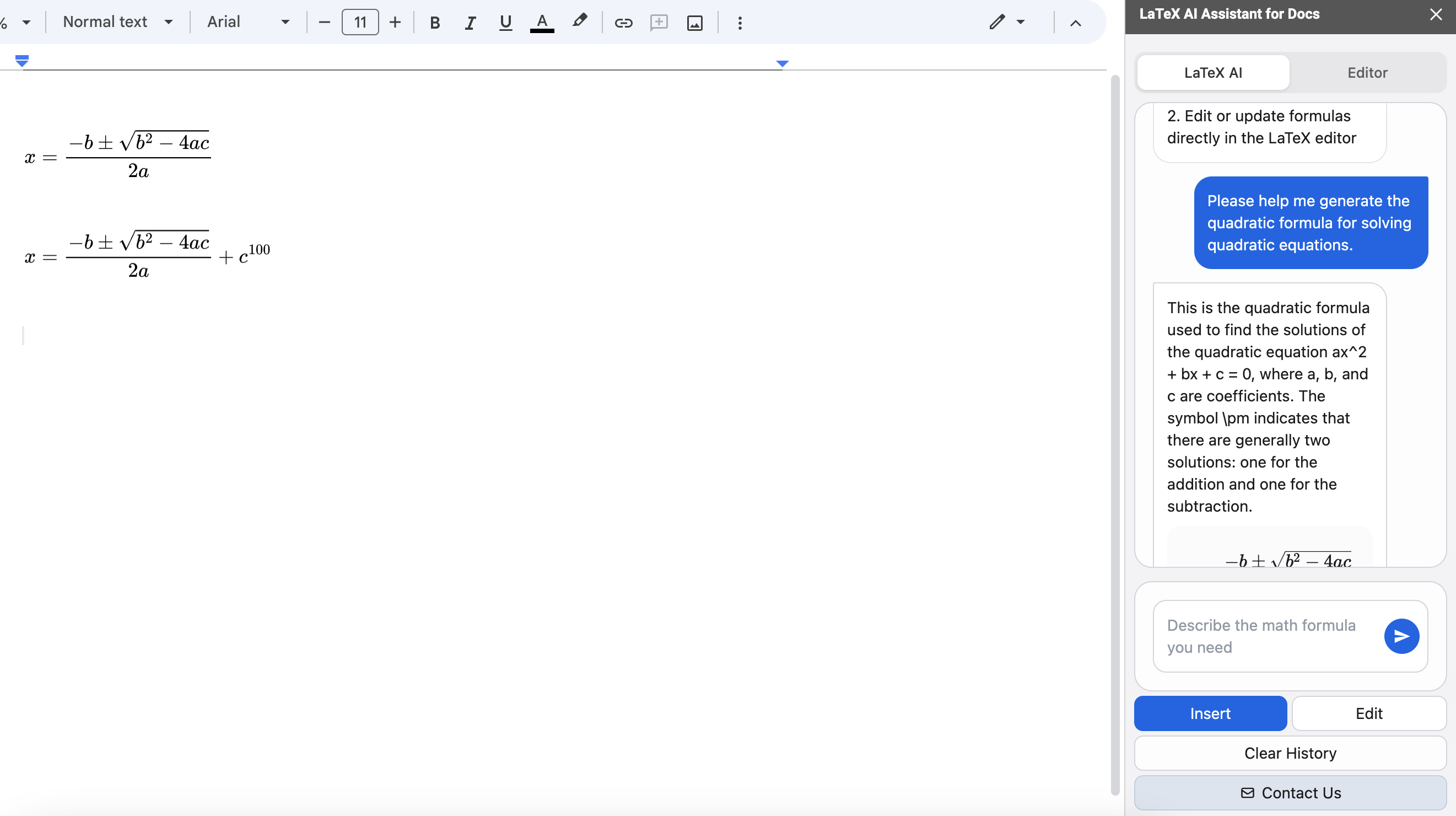Click the formula description input field
The width and height of the screenshot is (1456, 816).
click(1270, 636)
